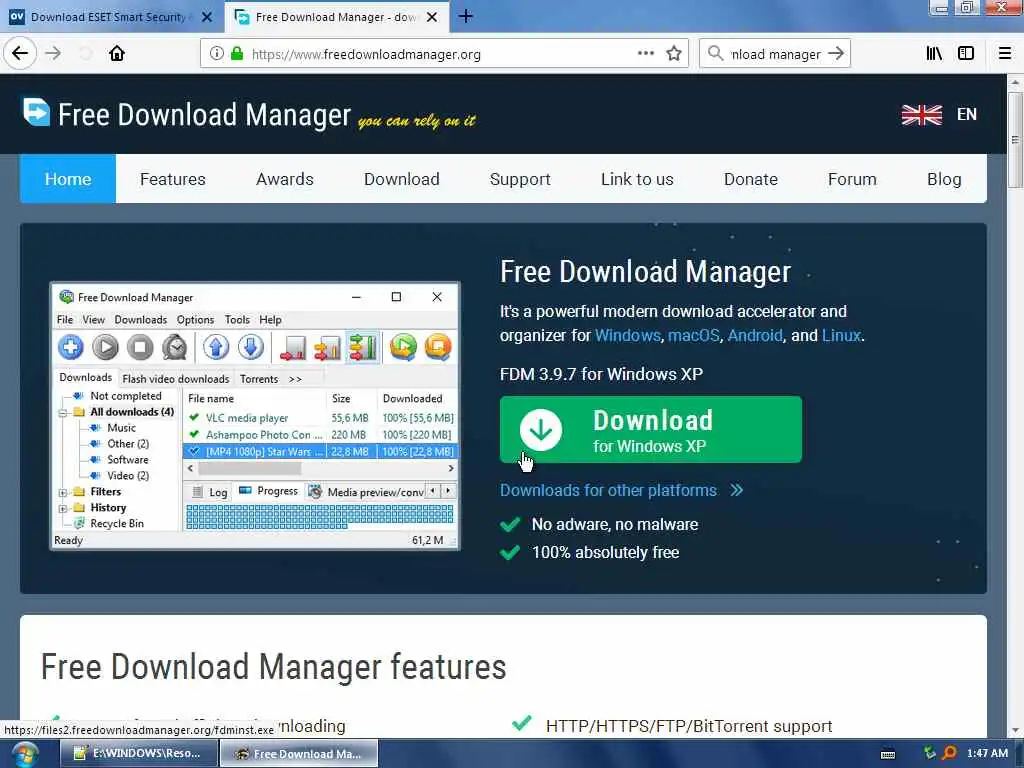
Task: Show site information icon in address bar
Action: click(216, 54)
